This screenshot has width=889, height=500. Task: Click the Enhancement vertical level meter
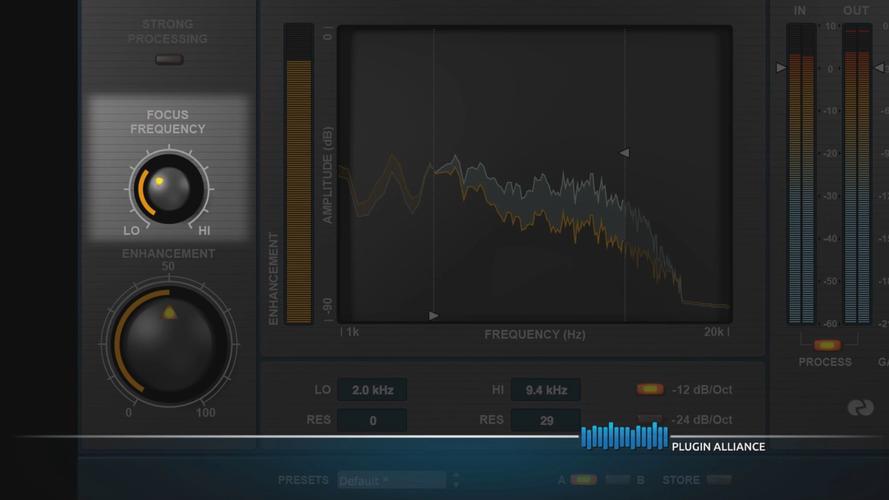tap(298, 173)
